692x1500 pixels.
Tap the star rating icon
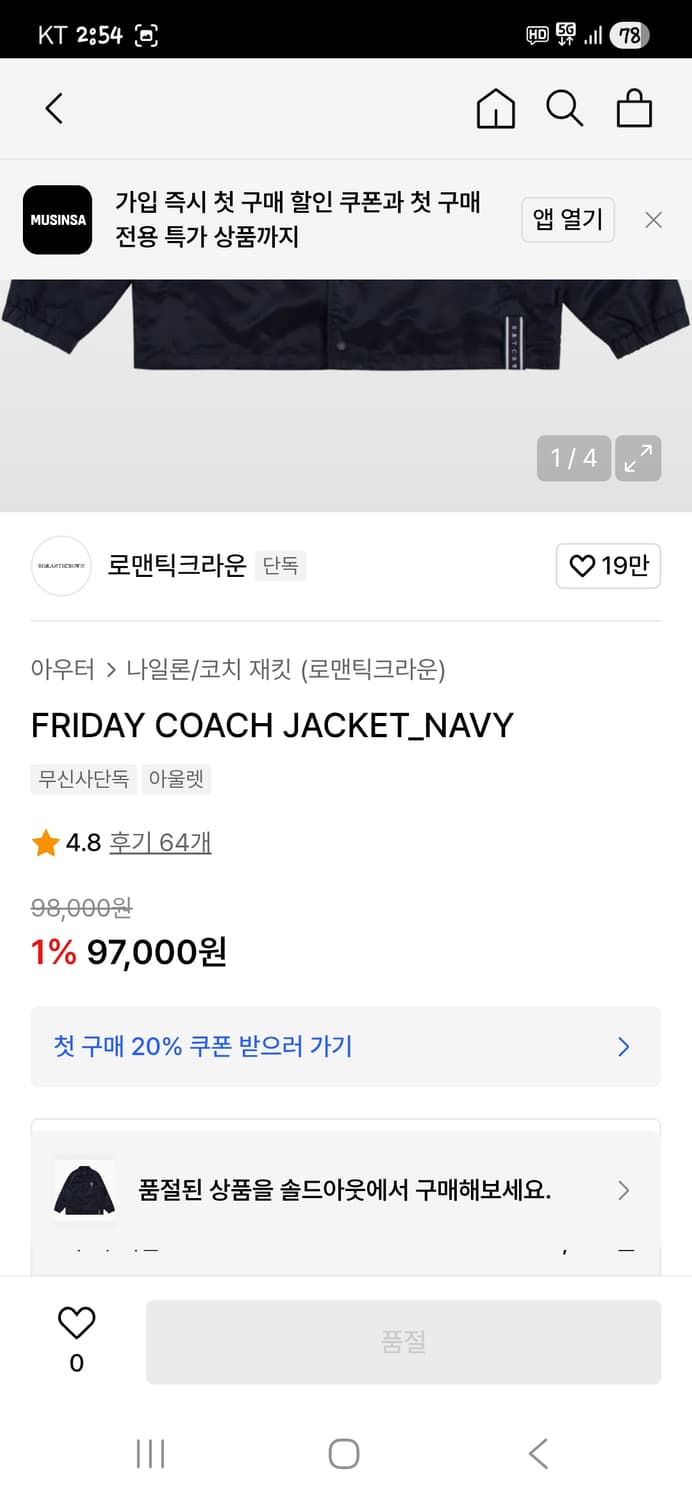tap(44, 843)
